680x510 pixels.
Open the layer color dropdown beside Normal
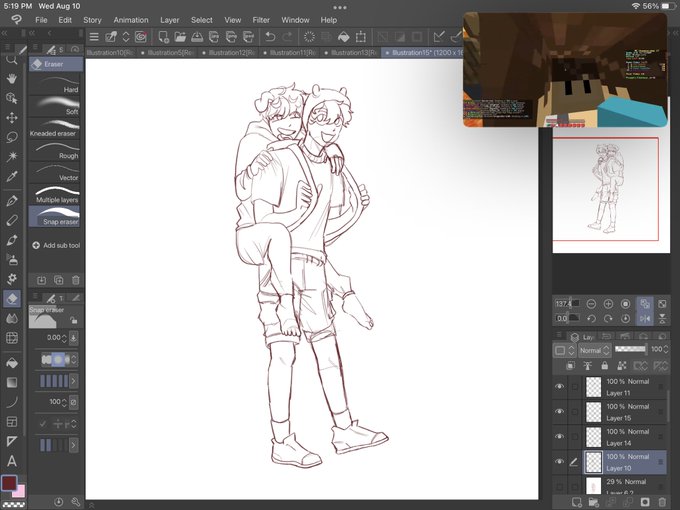[564, 350]
